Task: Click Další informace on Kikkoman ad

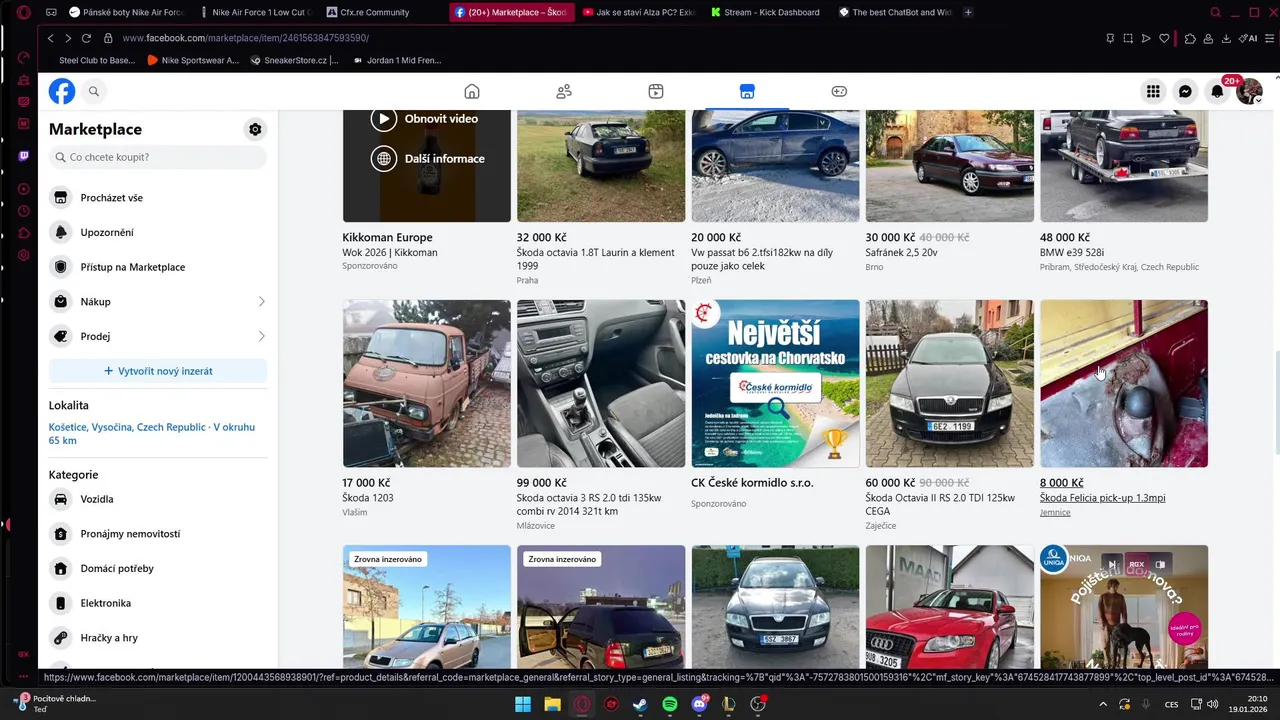Action: click(x=428, y=158)
